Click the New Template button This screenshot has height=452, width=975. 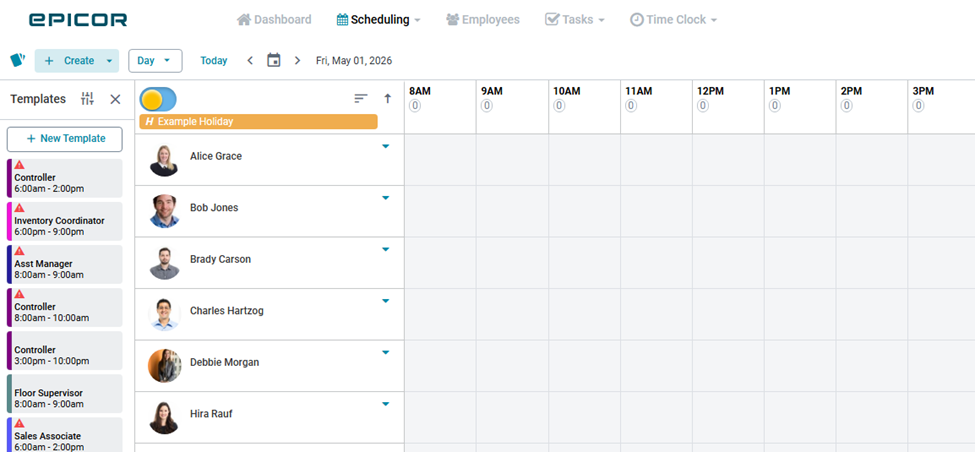click(65, 138)
